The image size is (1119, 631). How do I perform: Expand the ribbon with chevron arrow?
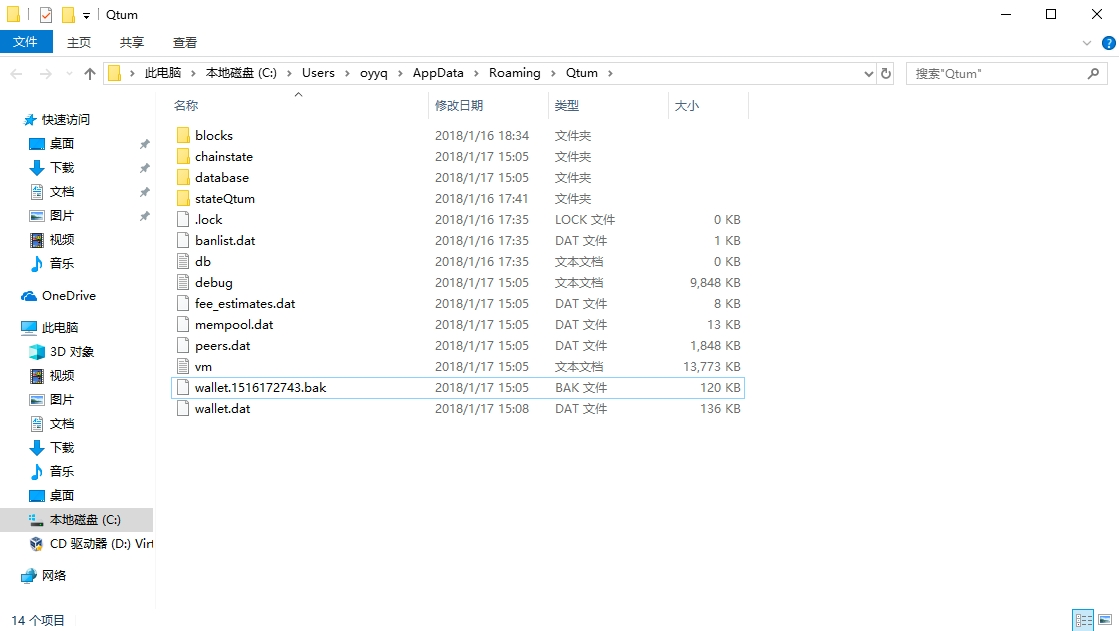tap(1087, 43)
